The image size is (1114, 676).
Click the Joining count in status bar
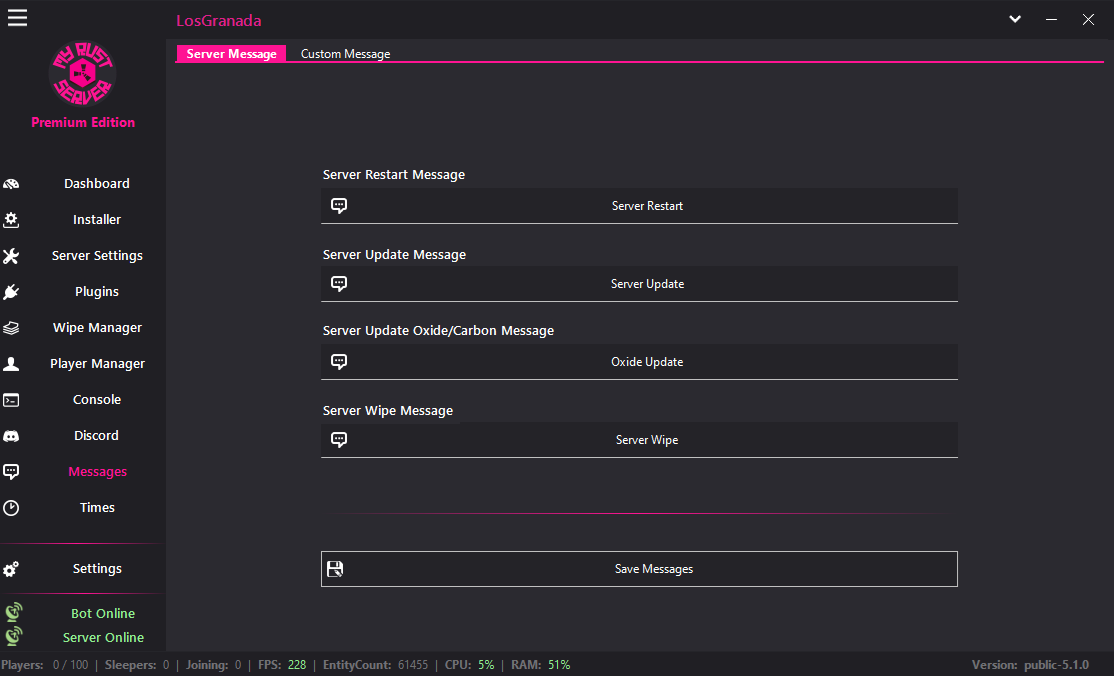(213, 665)
